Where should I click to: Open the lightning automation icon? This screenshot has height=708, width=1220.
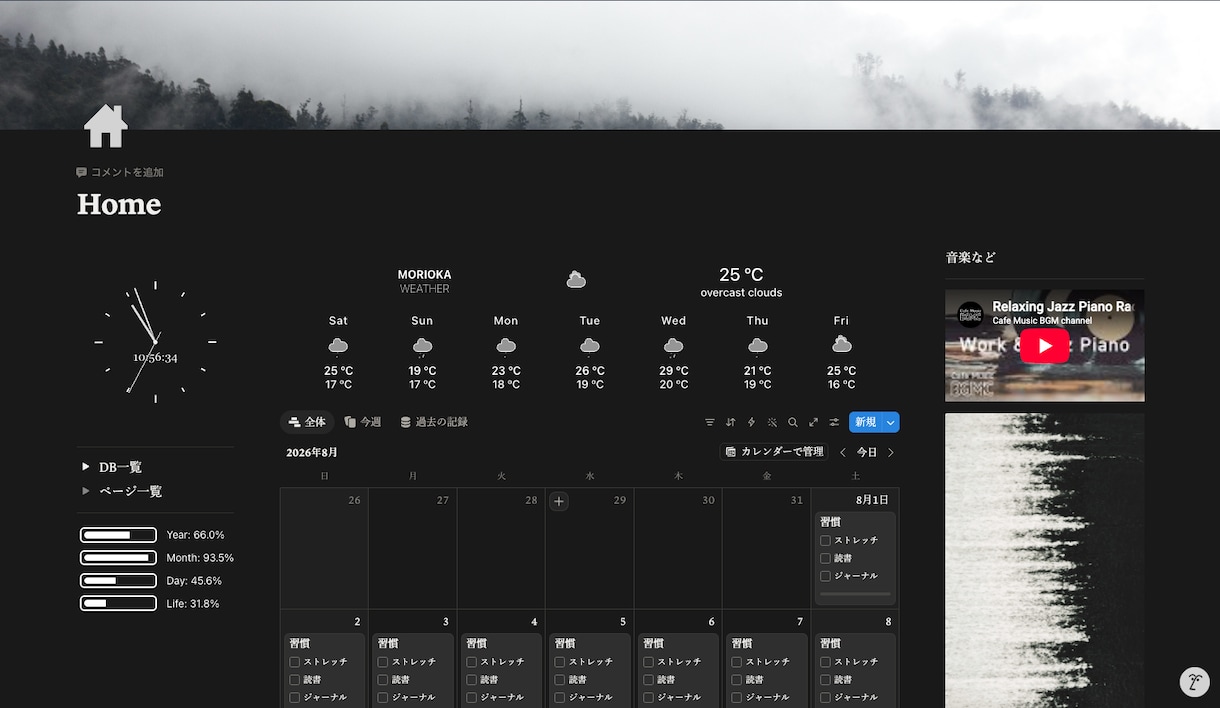pos(751,422)
